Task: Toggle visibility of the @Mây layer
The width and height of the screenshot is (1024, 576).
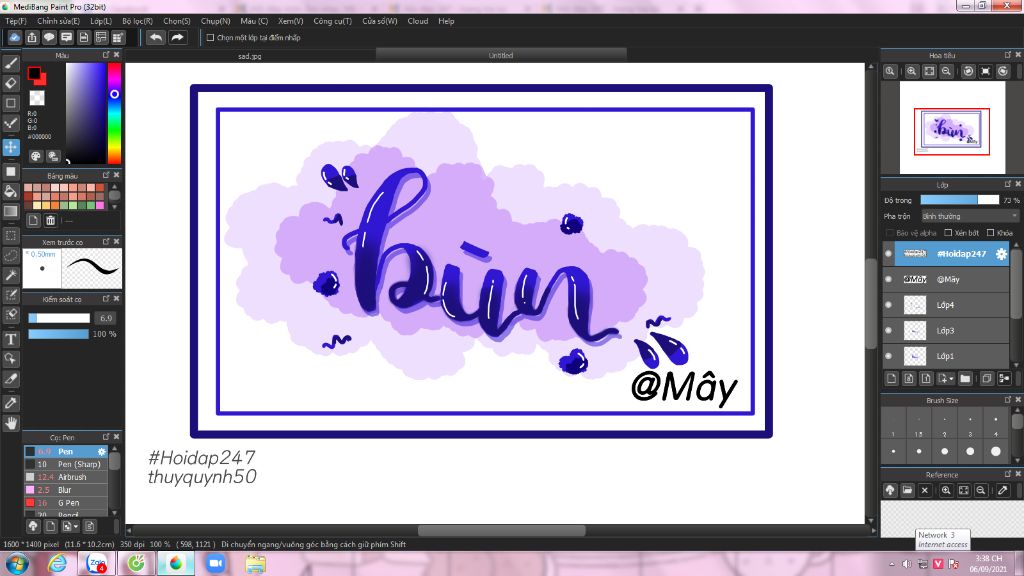Action: (x=888, y=280)
